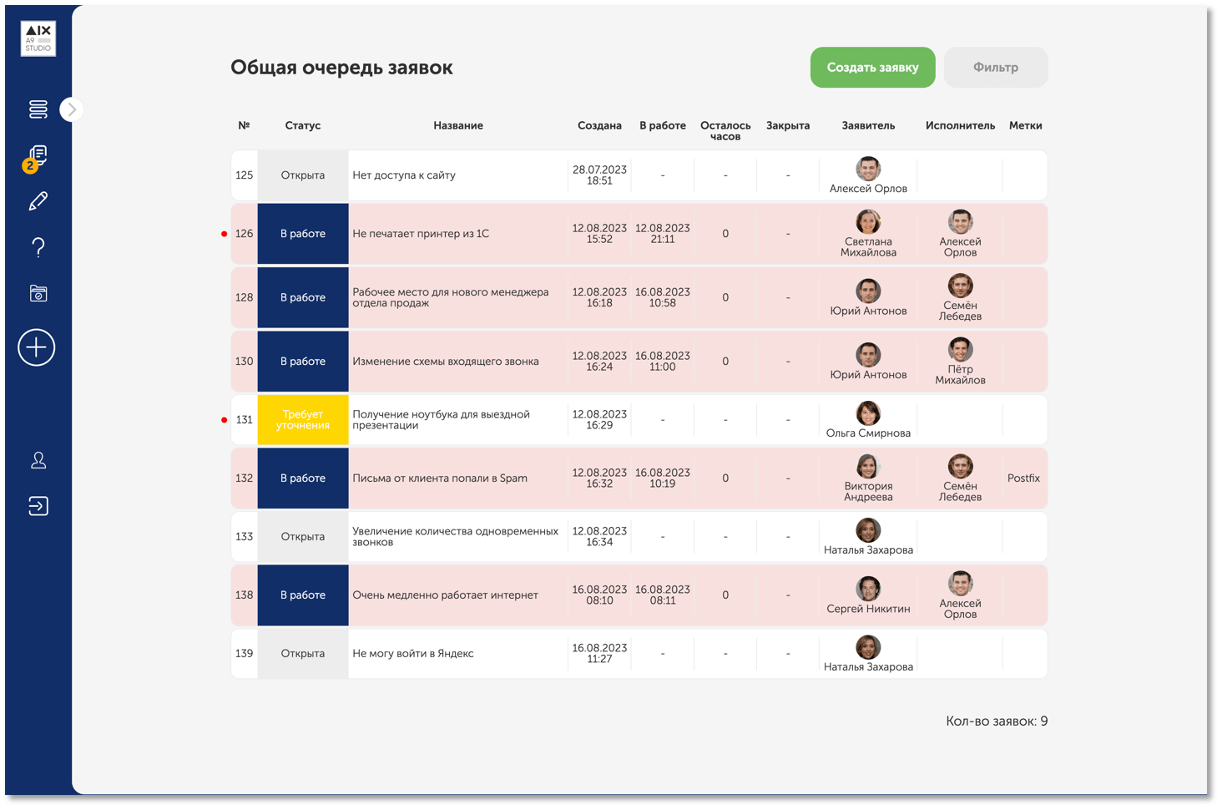Click in-work date 16.08.2023 10:19
The height and width of the screenshot is (808, 1220).
pos(663,479)
